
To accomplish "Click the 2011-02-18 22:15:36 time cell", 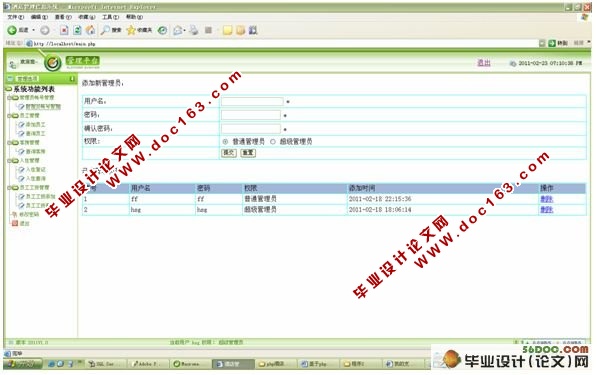I will click(x=380, y=199).
